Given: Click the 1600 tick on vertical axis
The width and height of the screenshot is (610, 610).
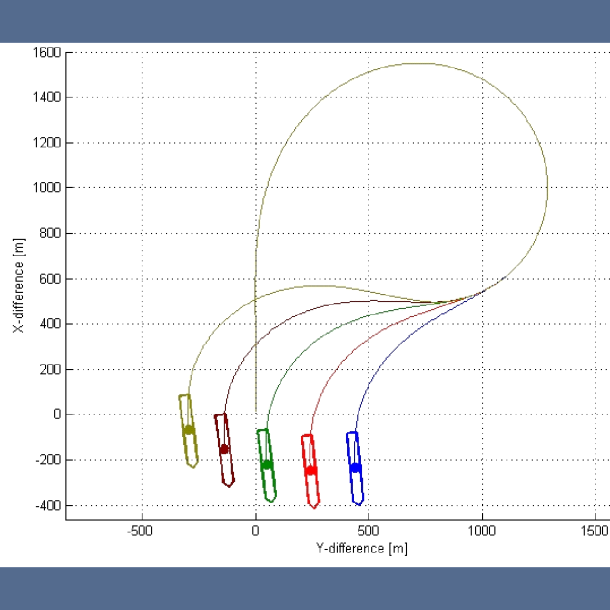Looking at the screenshot, I should coord(46,52).
